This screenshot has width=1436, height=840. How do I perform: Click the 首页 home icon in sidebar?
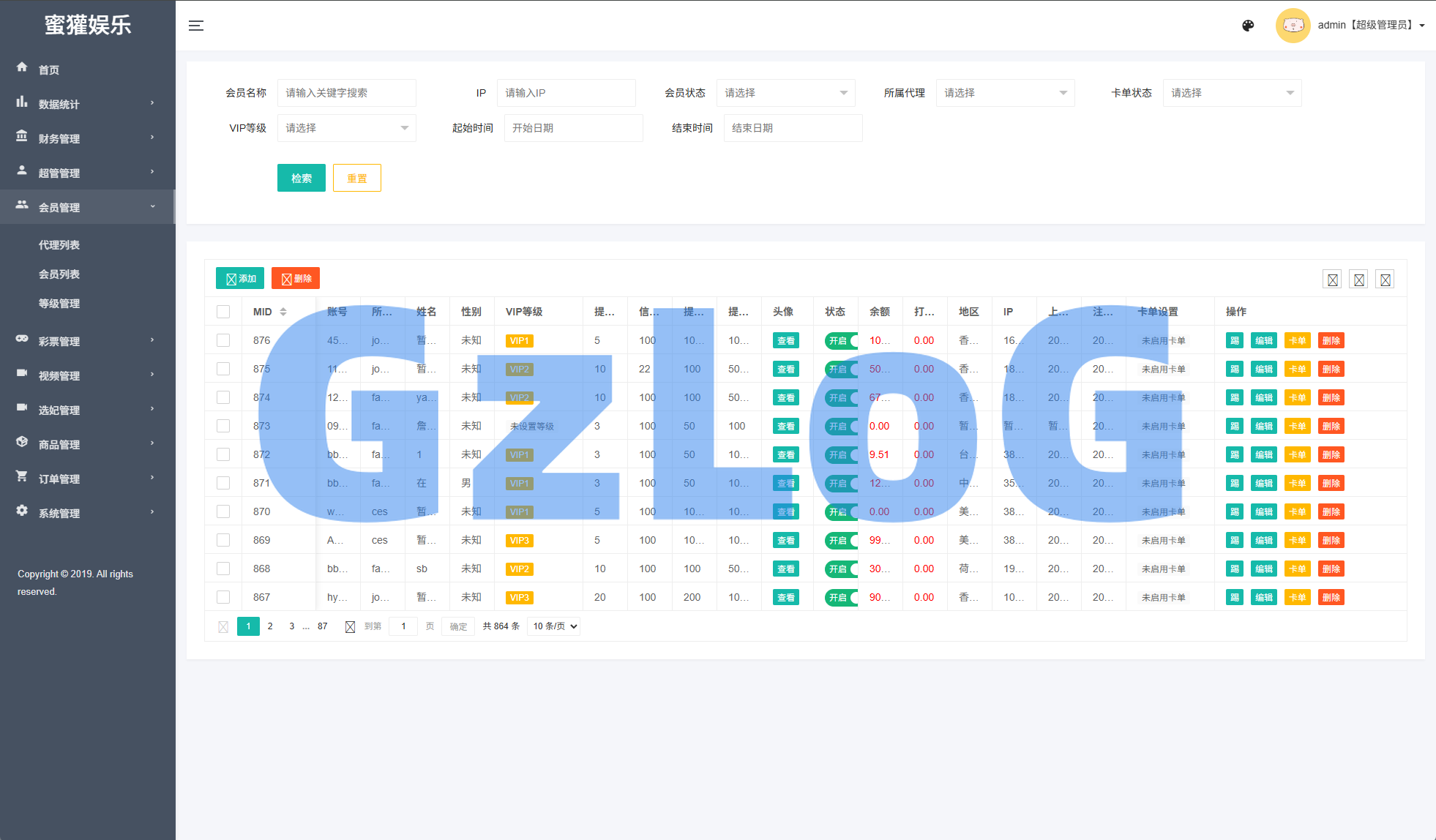tap(22, 67)
